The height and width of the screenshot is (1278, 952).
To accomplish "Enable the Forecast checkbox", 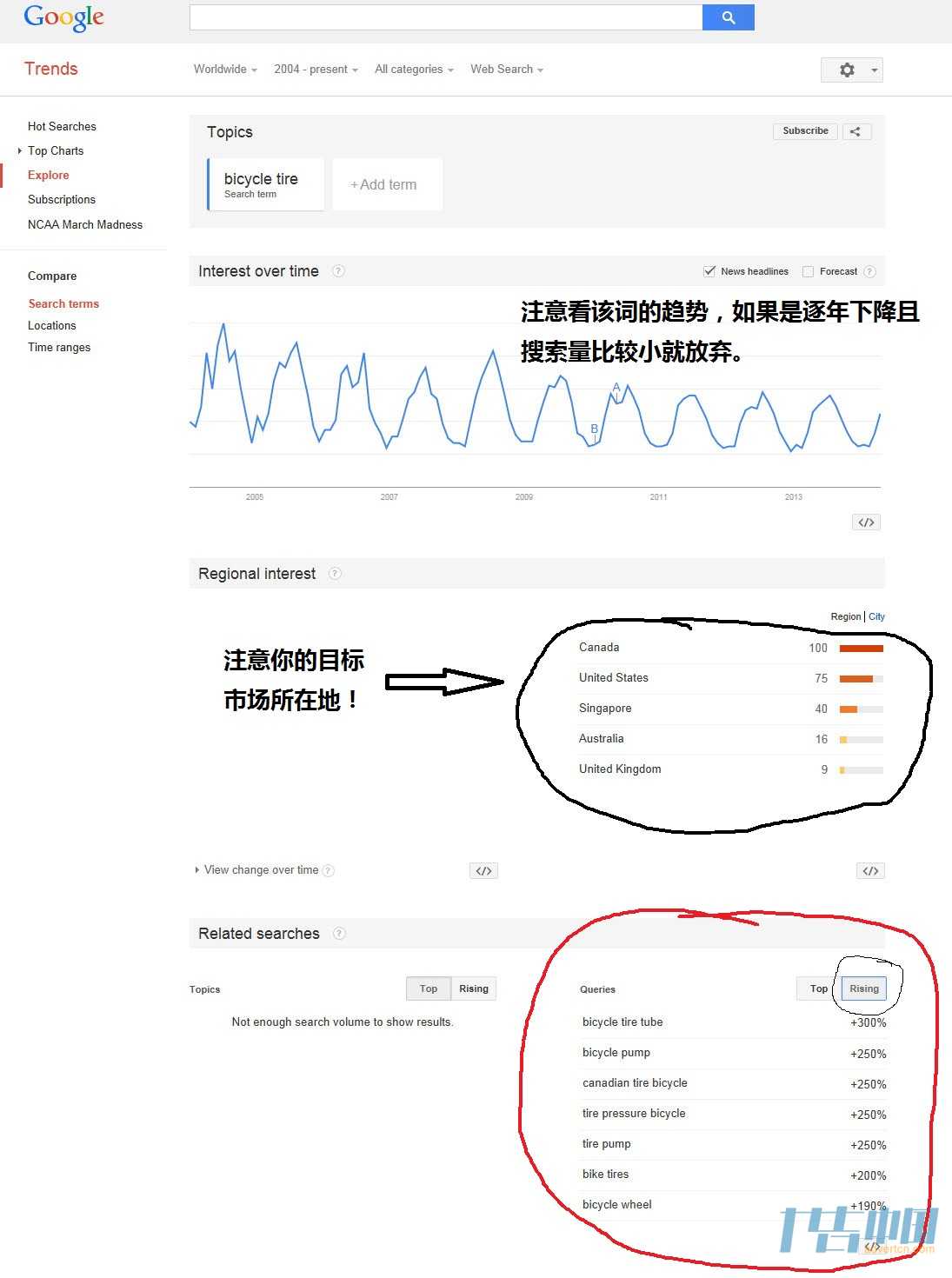I will (x=808, y=271).
